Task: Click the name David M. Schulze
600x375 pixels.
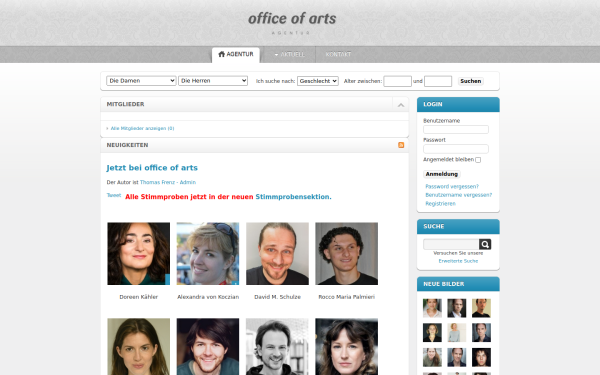Action: click(x=277, y=297)
